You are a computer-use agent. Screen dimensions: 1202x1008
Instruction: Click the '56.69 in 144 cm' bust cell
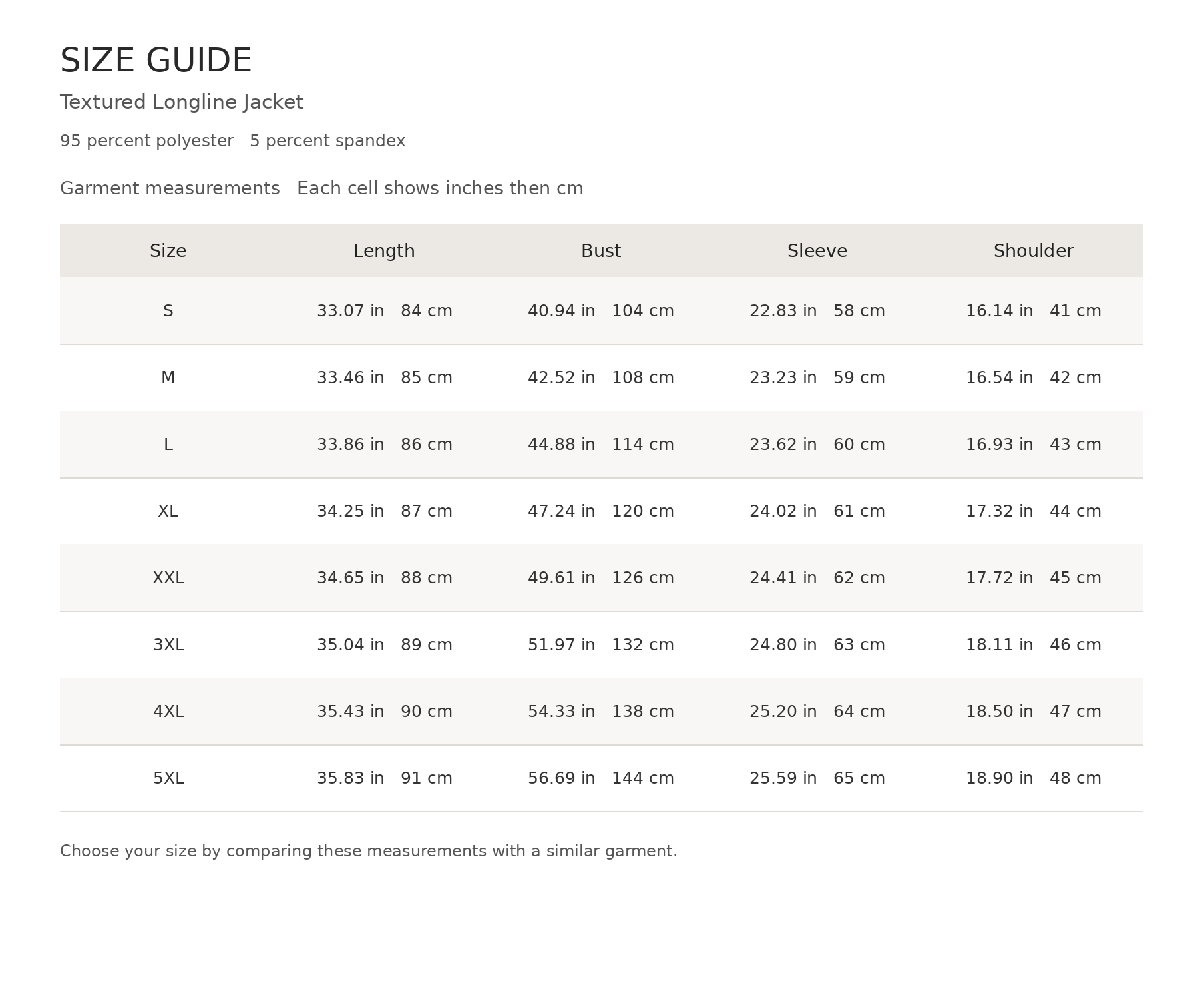601,778
